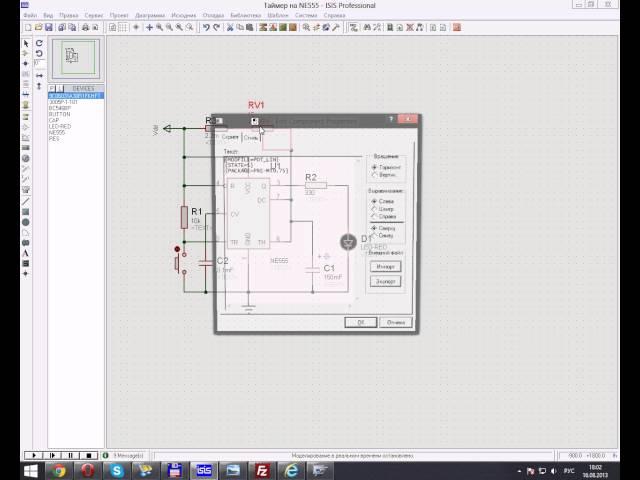
Task: Click the redo arrow icon
Action: 217,27
